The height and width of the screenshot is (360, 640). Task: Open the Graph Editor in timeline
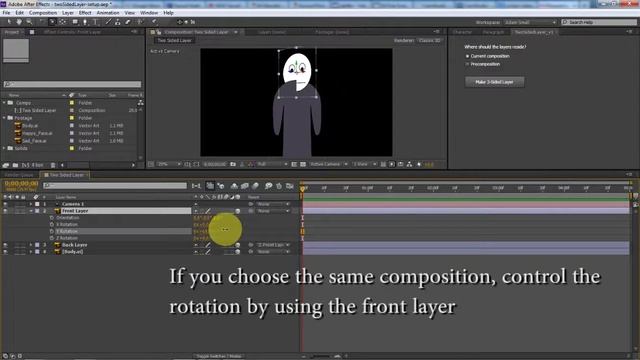290,186
